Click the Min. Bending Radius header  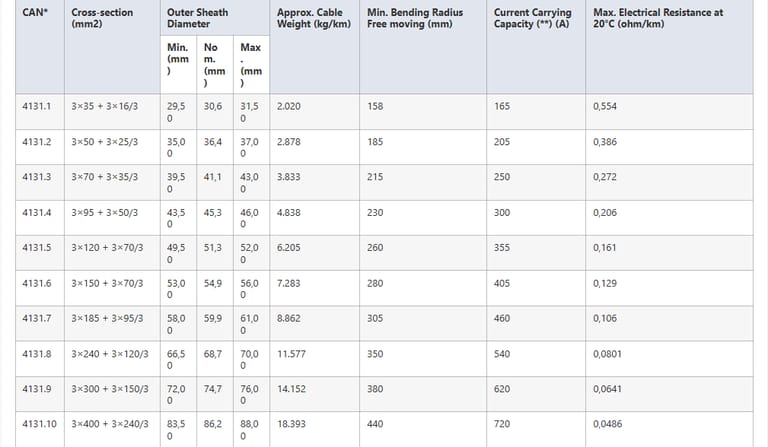pyautogui.click(x=410, y=18)
